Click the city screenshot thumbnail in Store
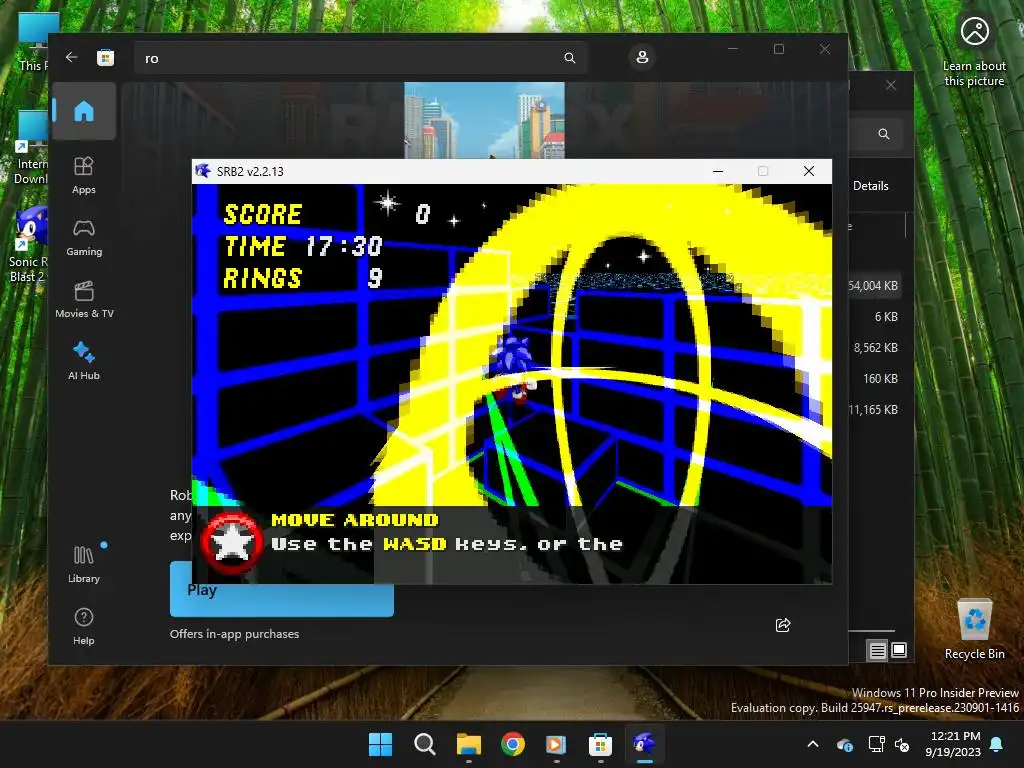The image size is (1024, 768). click(484, 120)
